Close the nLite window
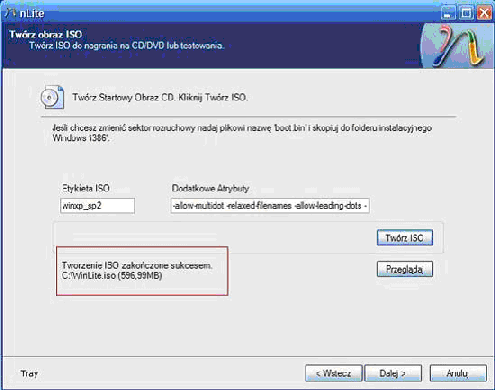 point(484,13)
